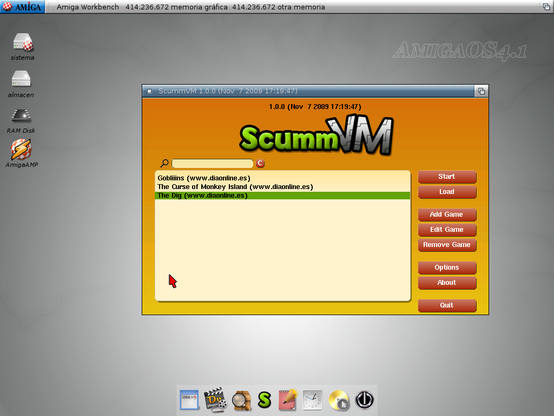554x416 pixels.
Task: Start the selected game
Action: click(447, 177)
